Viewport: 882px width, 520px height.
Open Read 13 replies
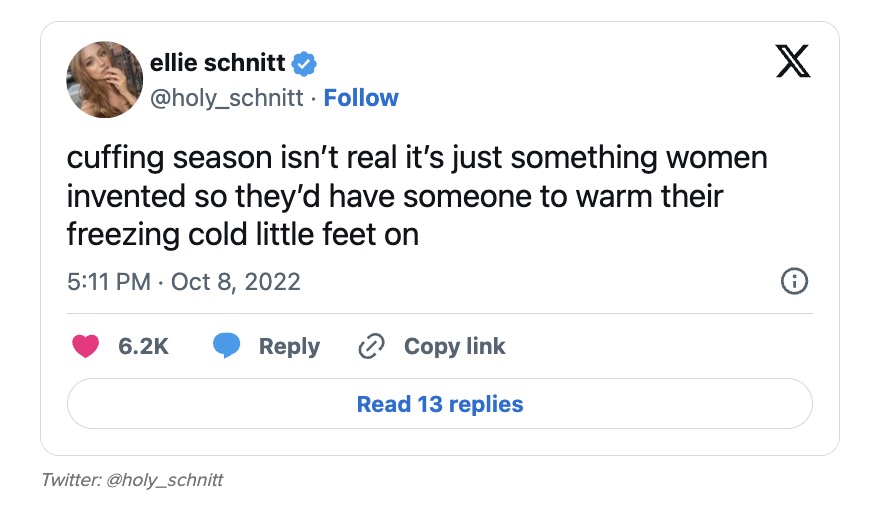[440, 404]
